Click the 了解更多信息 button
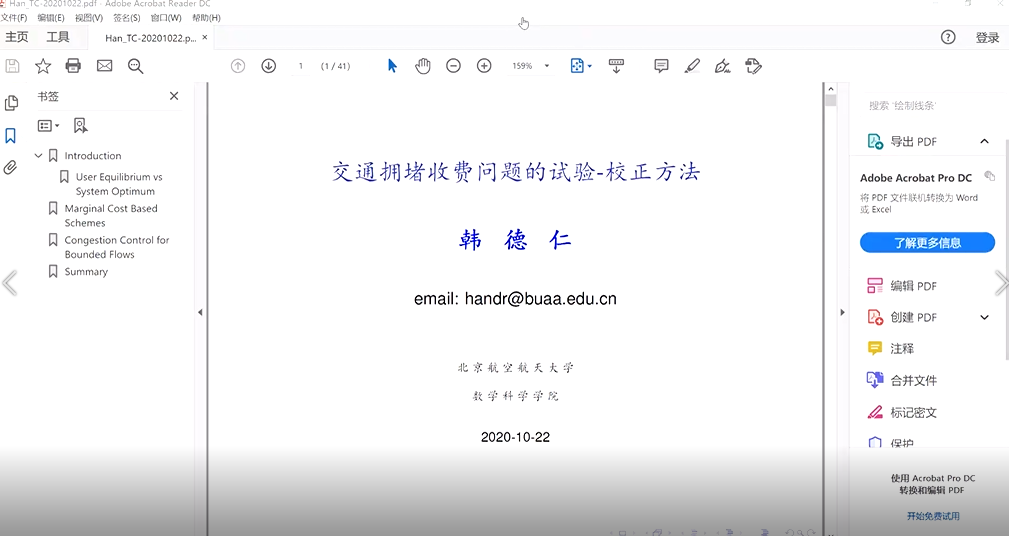Screen dimensions: 1009x536 927,243
